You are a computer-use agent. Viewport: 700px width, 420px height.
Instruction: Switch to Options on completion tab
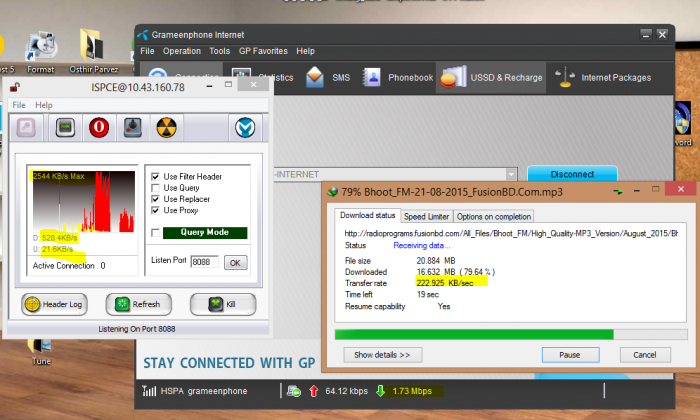(494, 216)
